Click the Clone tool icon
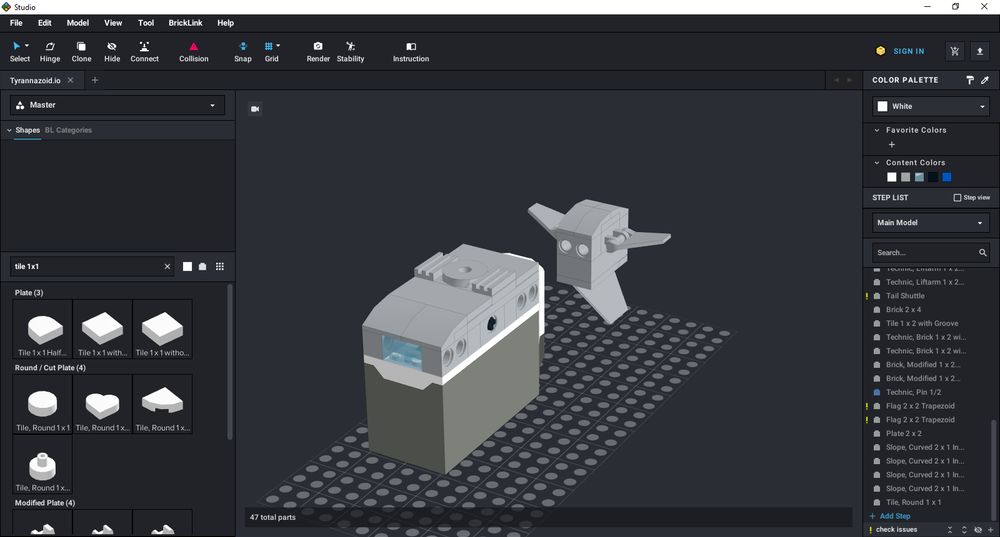This screenshot has width=1000, height=537. click(x=81, y=51)
